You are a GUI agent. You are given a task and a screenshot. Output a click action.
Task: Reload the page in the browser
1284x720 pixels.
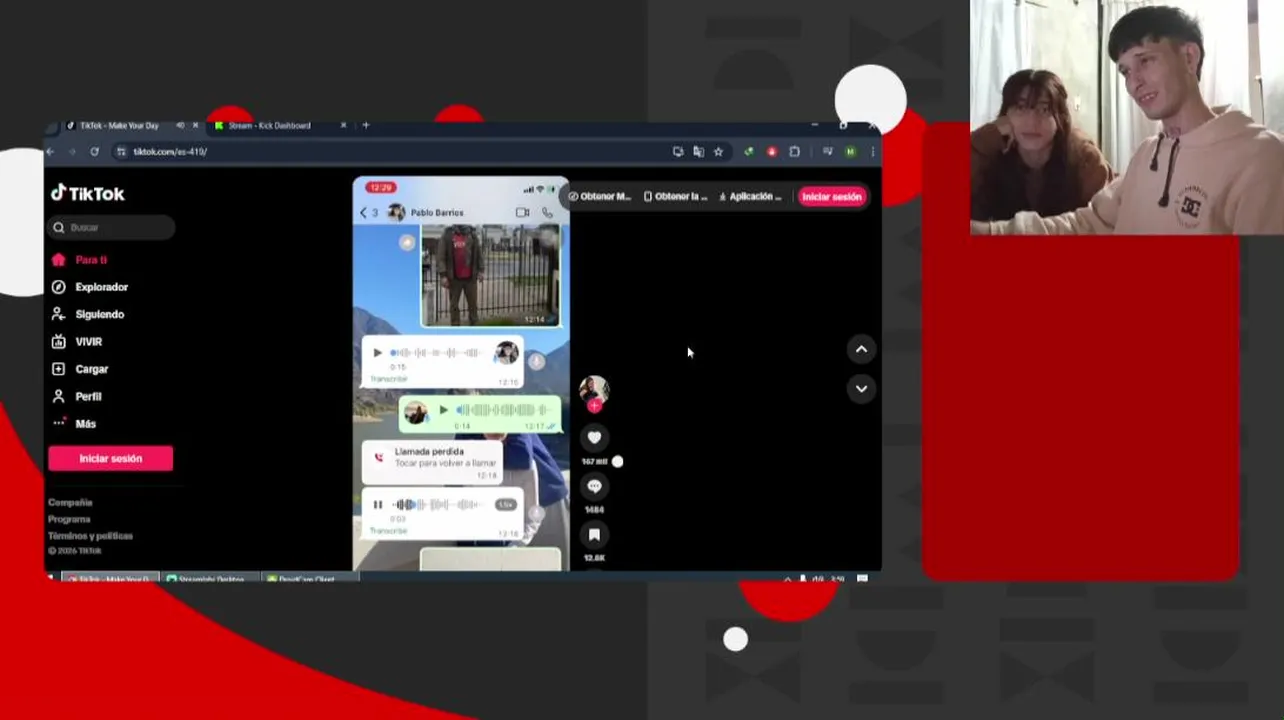(x=94, y=152)
